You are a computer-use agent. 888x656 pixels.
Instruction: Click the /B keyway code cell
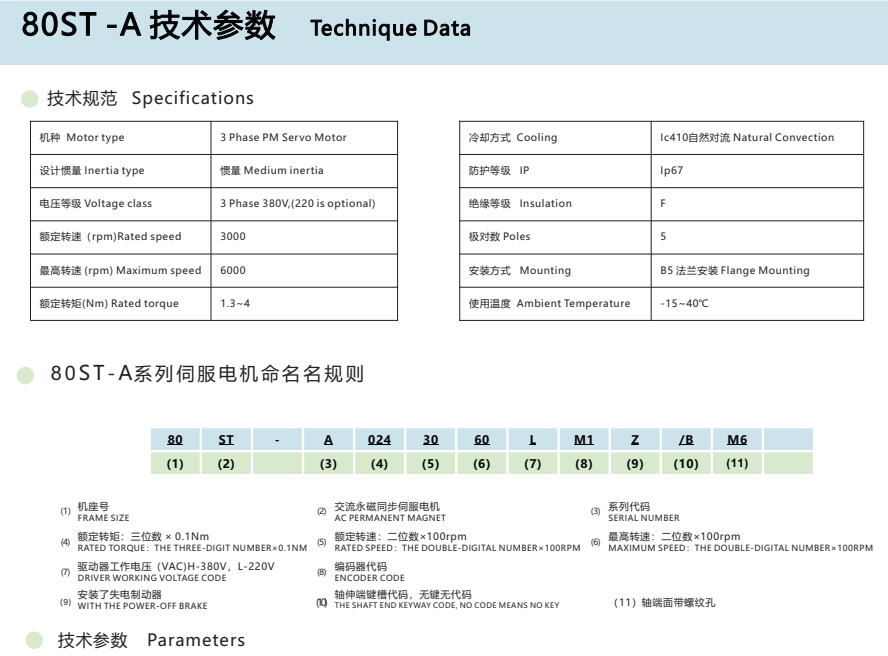(686, 439)
